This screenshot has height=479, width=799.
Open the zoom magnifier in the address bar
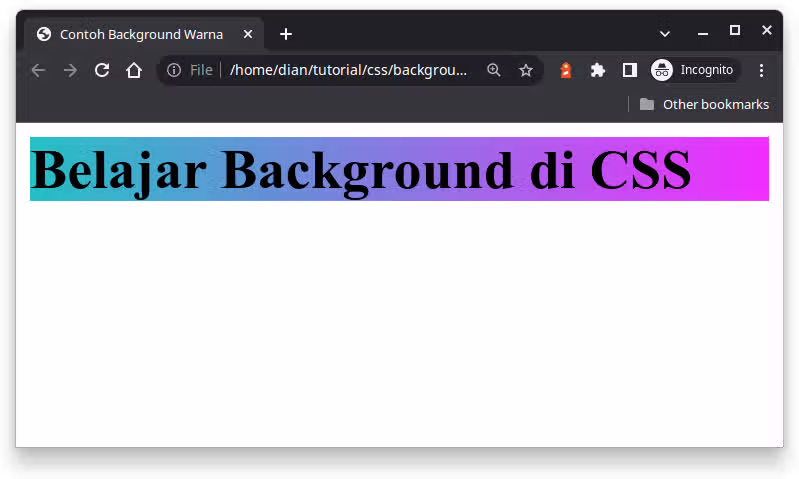(x=493, y=70)
